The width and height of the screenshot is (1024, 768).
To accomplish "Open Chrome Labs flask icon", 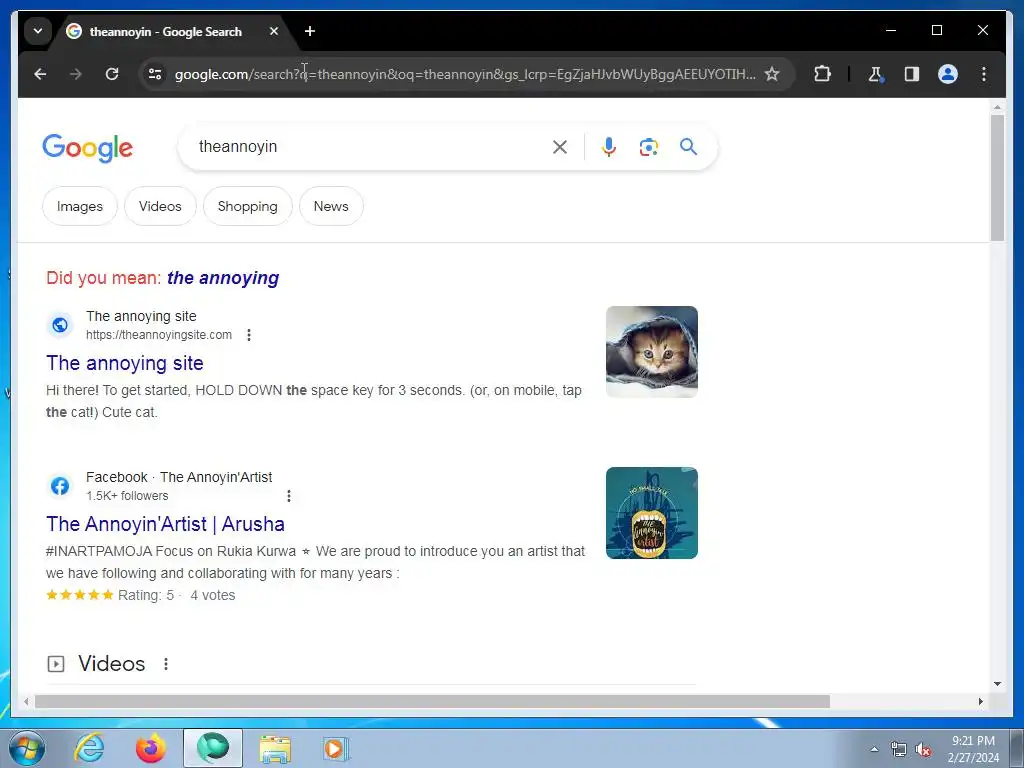I will 876,74.
